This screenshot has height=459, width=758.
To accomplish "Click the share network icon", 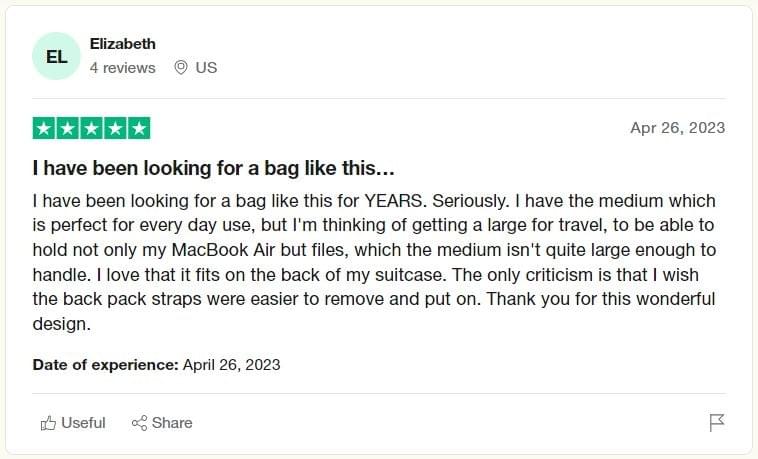I will [140, 423].
